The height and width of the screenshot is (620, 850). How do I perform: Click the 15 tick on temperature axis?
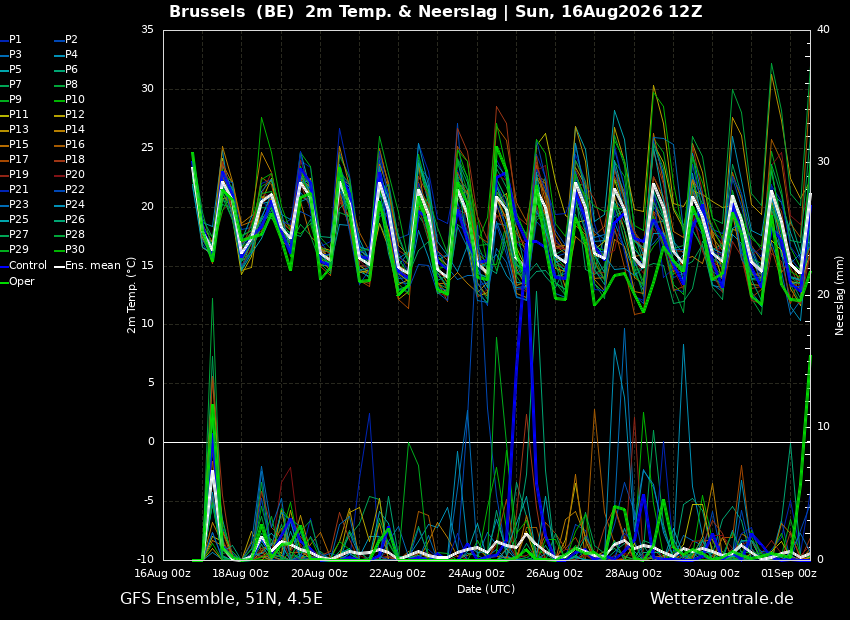[x=147, y=265]
